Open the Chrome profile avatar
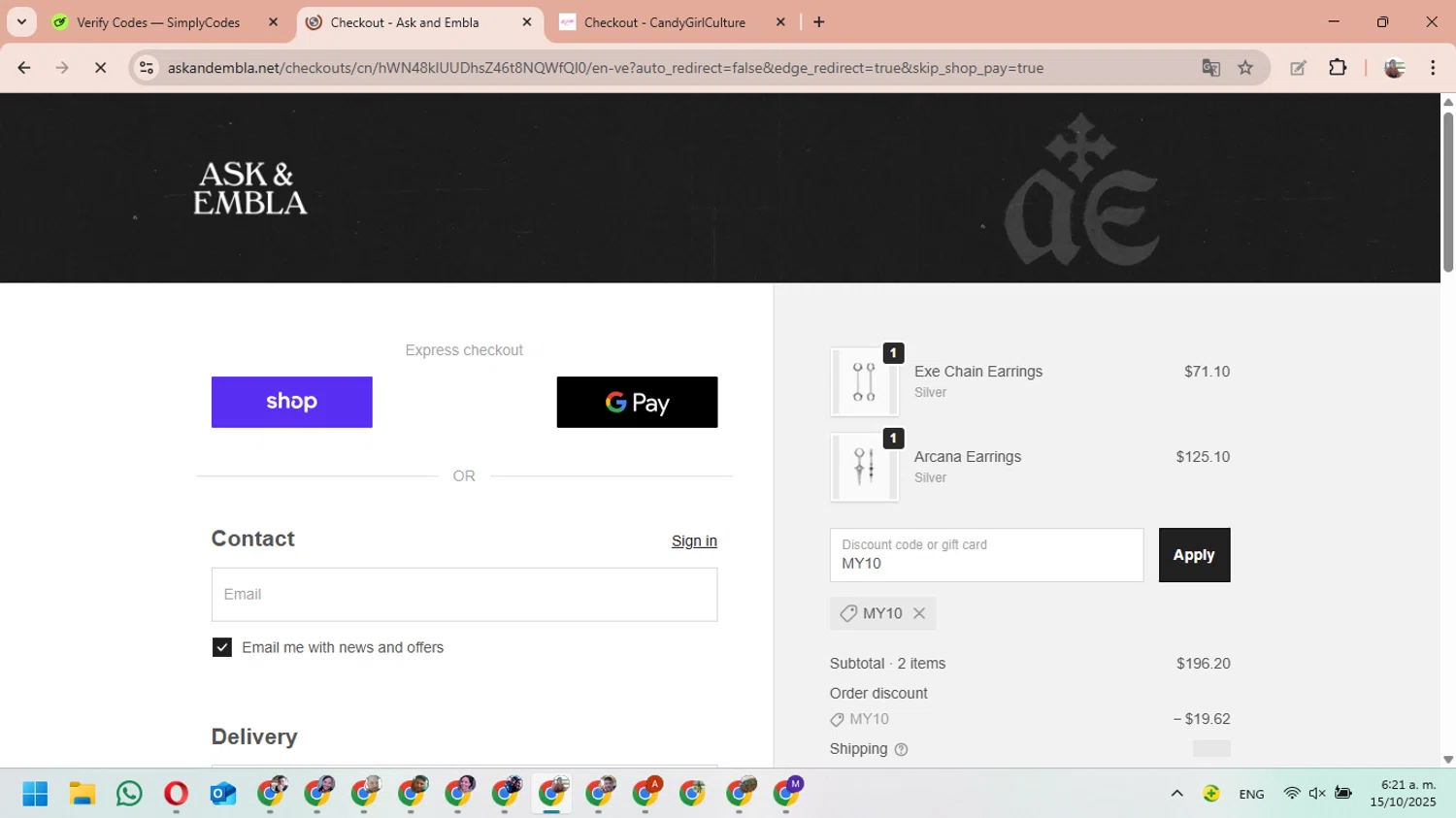Screen dimensions: 1456x818 [x=1394, y=68]
